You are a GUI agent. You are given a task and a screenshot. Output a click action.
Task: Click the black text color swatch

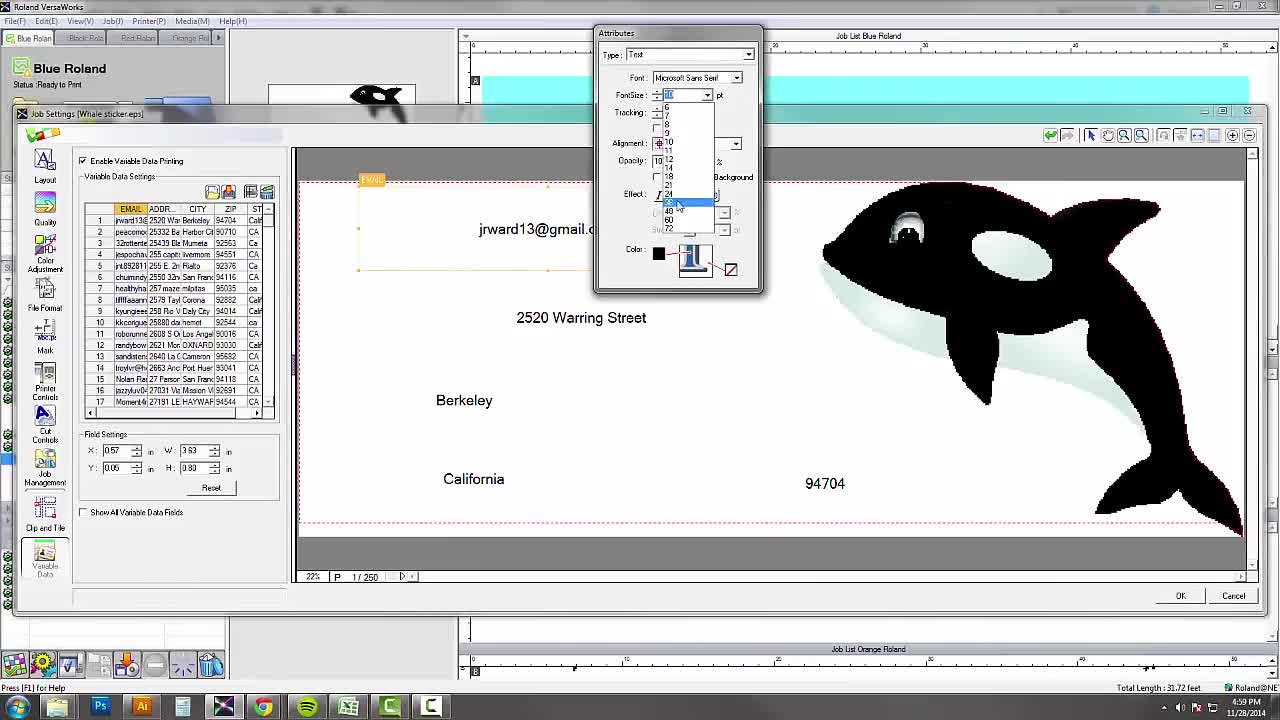pos(658,254)
